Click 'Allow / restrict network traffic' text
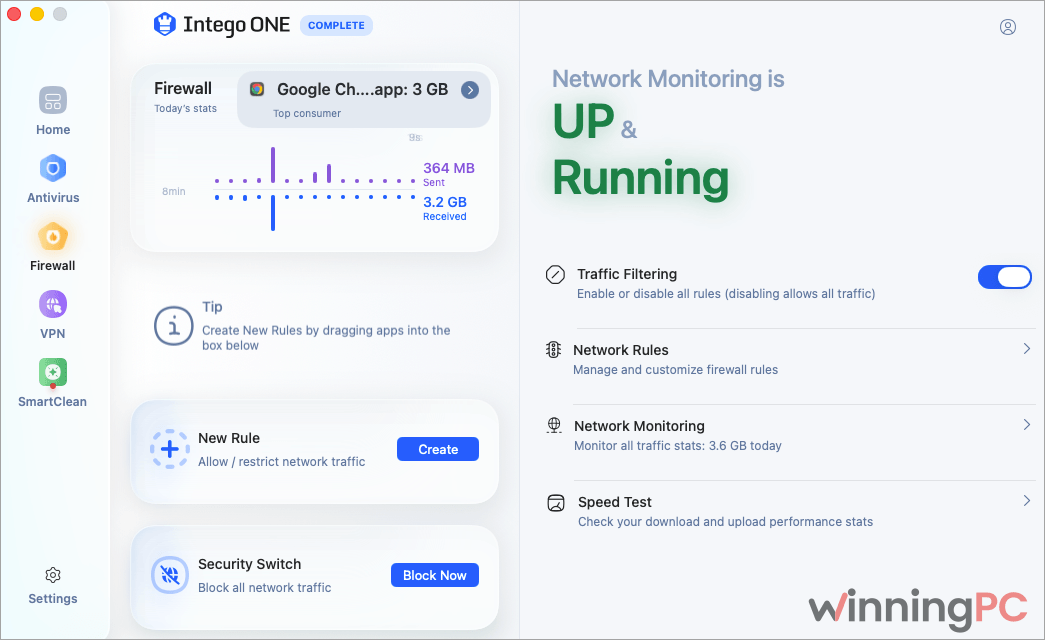The image size is (1045, 640). pyautogui.click(x=281, y=461)
